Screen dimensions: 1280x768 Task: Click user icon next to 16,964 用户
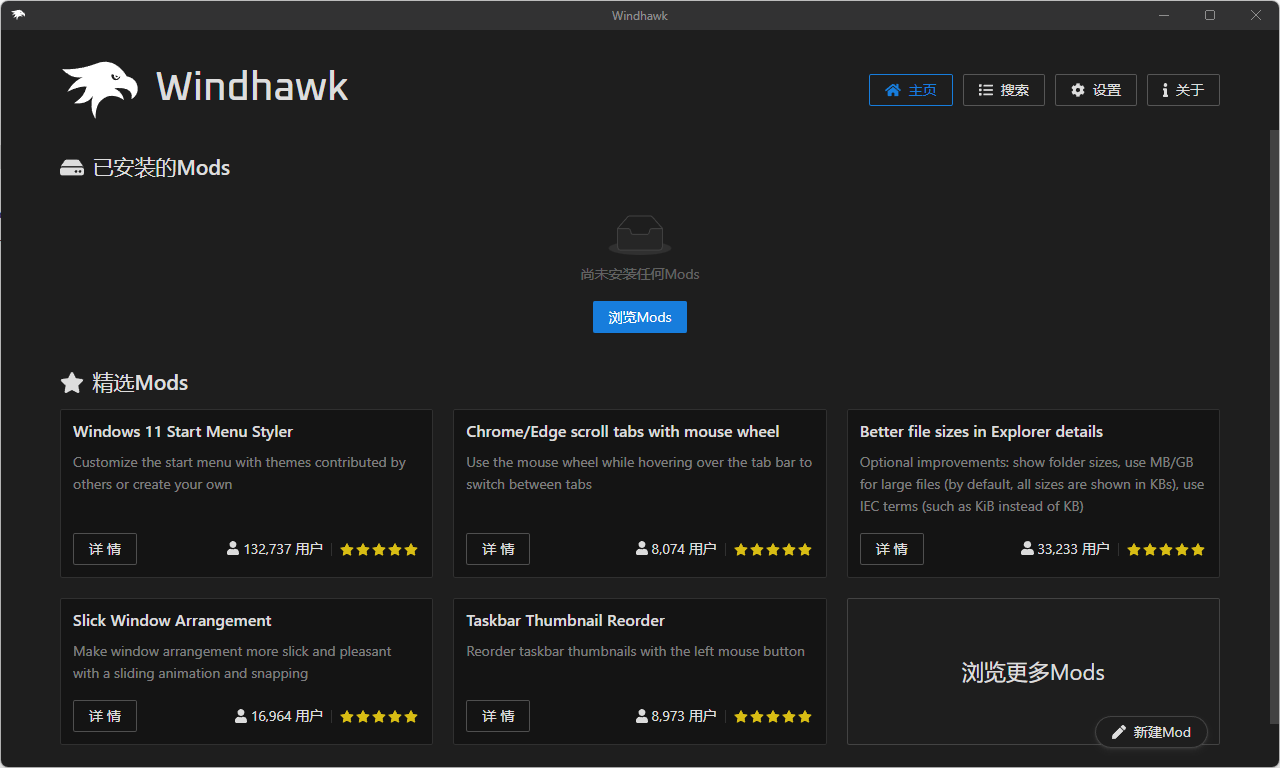241,716
